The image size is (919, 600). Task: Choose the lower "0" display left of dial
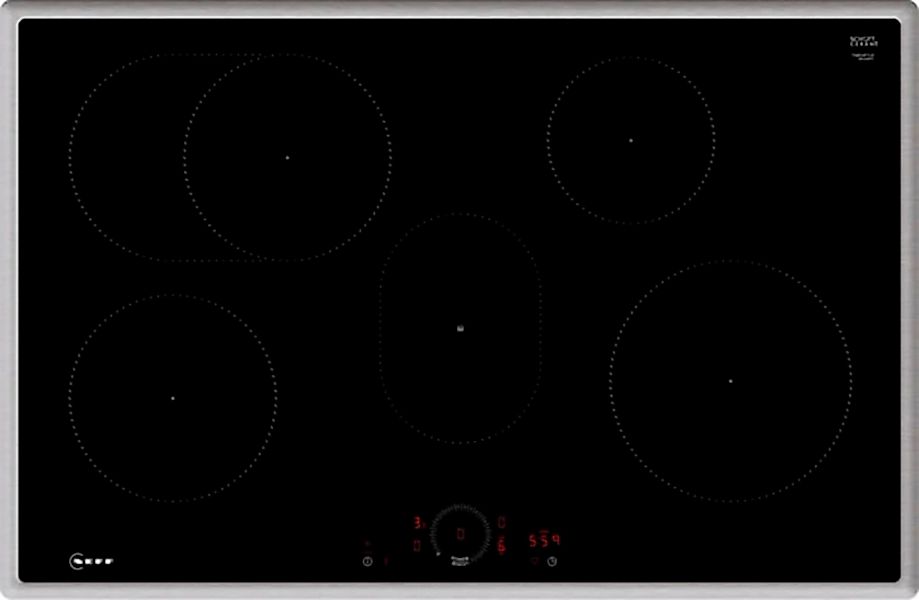point(416,545)
